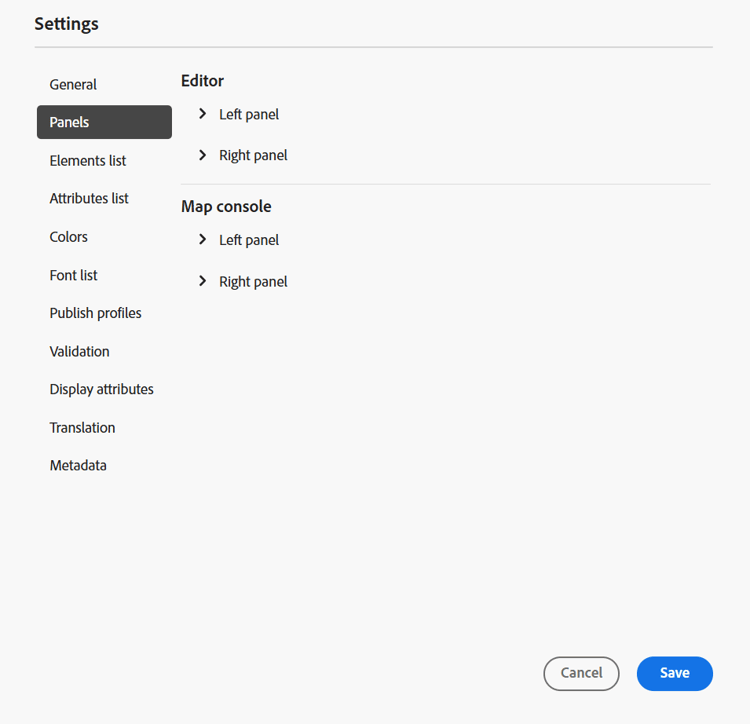Viewport: 750px width, 724px height.
Task: Select the Validation tab
Action: tap(79, 351)
